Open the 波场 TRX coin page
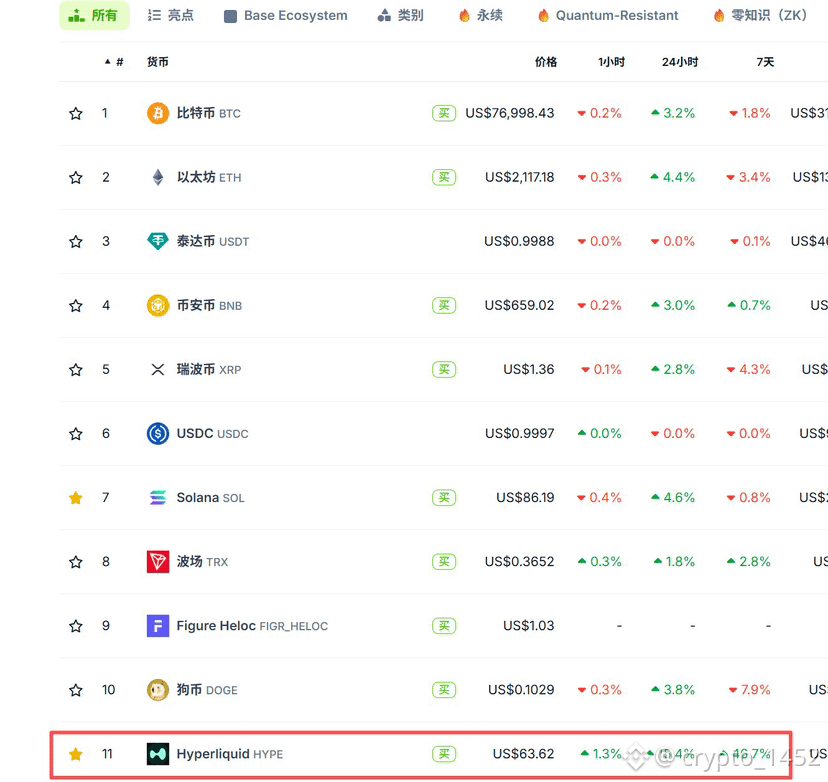Image resolution: width=828 pixels, height=782 pixels. 202,562
